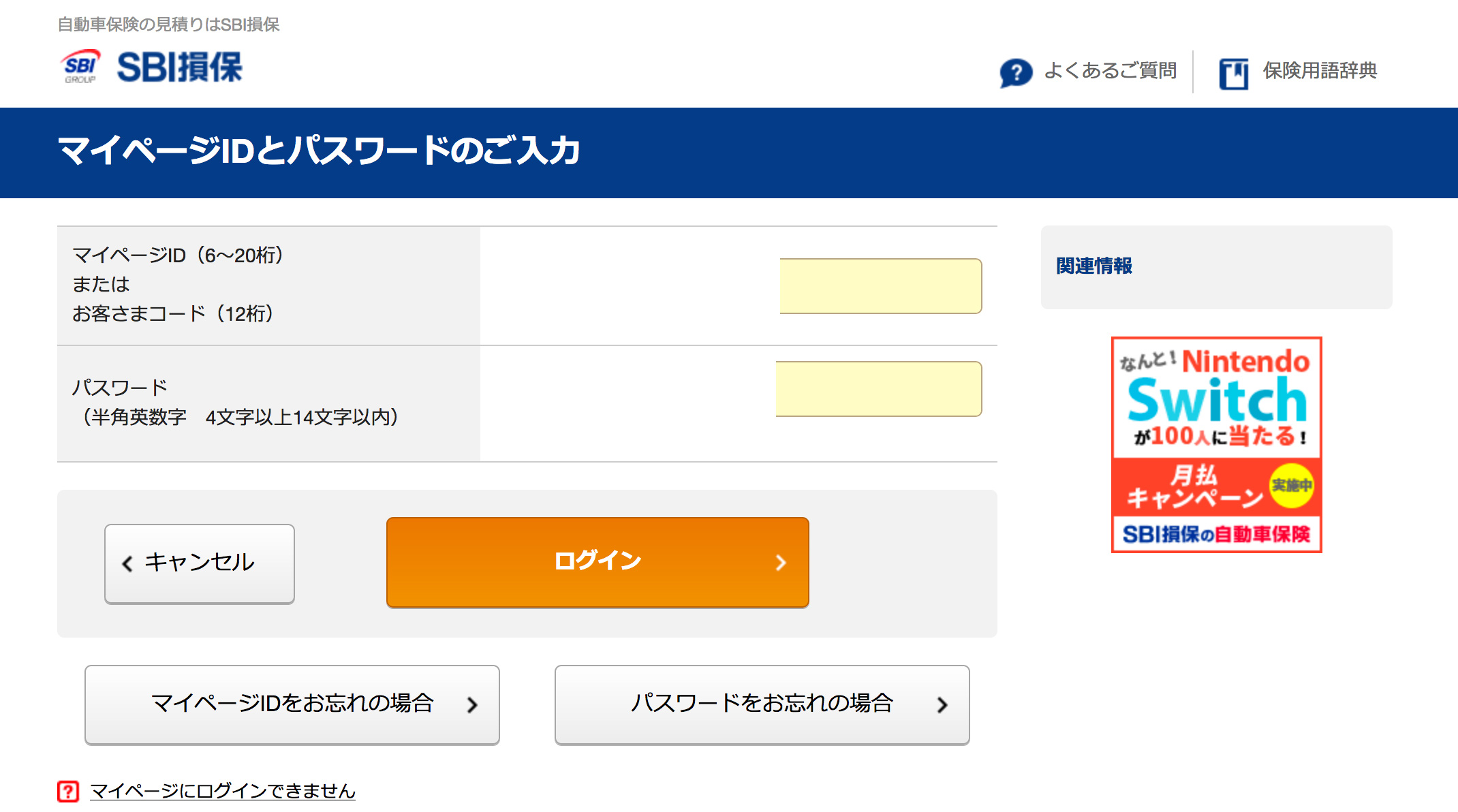
Task: Open the 保険用語辞典 link
Action: (1320, 71)
